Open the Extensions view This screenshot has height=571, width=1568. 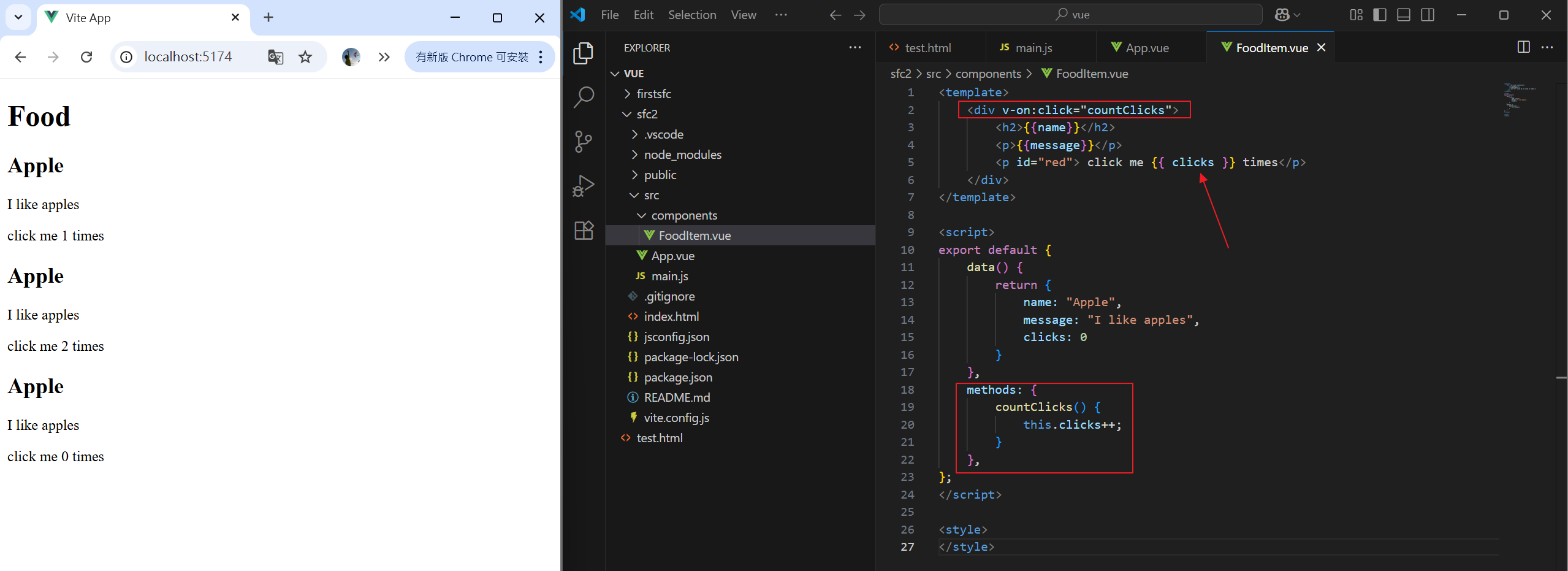(583, 230)
